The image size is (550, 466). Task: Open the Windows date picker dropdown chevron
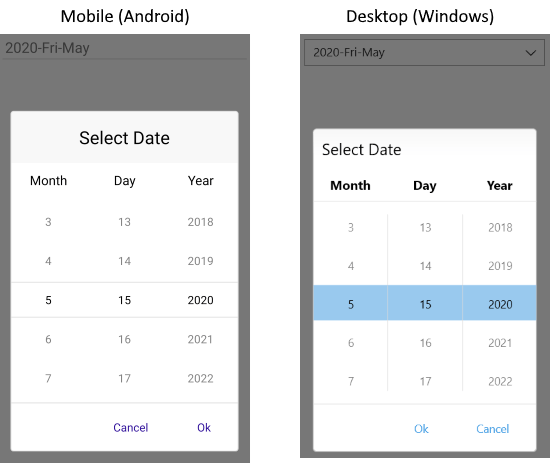point(531,53)
